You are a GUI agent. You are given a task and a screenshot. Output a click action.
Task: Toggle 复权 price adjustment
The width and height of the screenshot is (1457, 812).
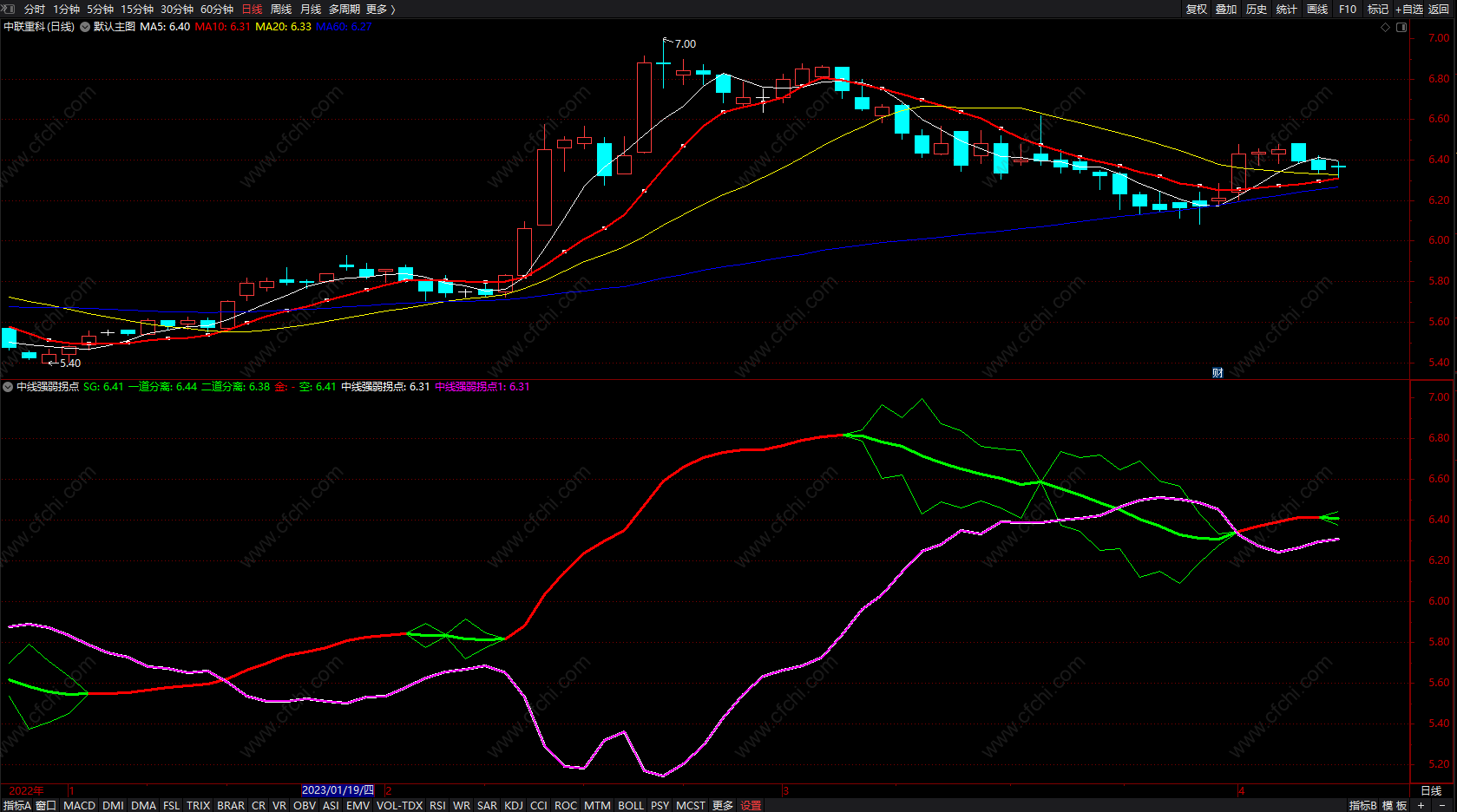point(1197,9)
